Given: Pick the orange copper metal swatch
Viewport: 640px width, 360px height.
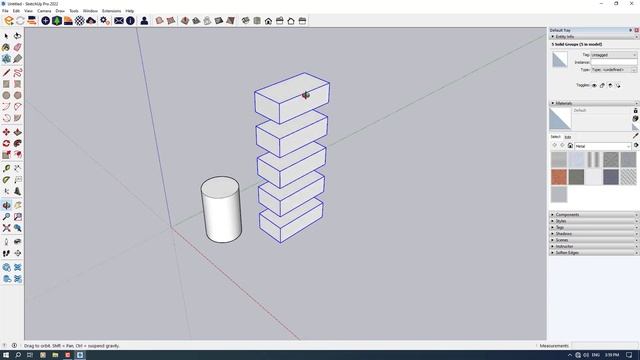Looking at the screenshot, I should point(559,177).
